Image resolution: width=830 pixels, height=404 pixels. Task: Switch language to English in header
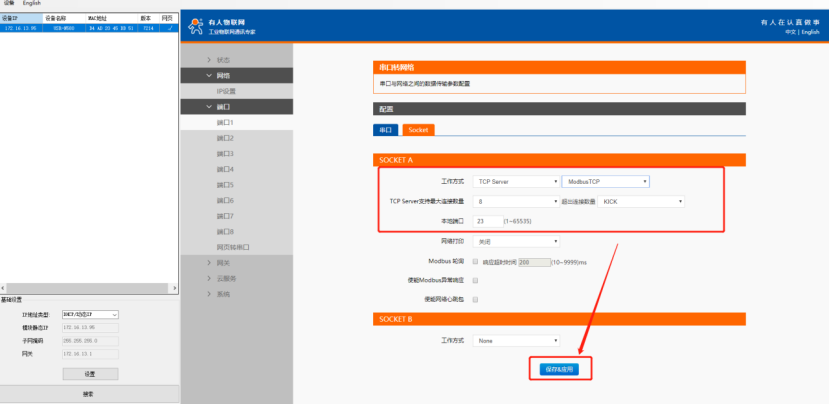(809, 32)
